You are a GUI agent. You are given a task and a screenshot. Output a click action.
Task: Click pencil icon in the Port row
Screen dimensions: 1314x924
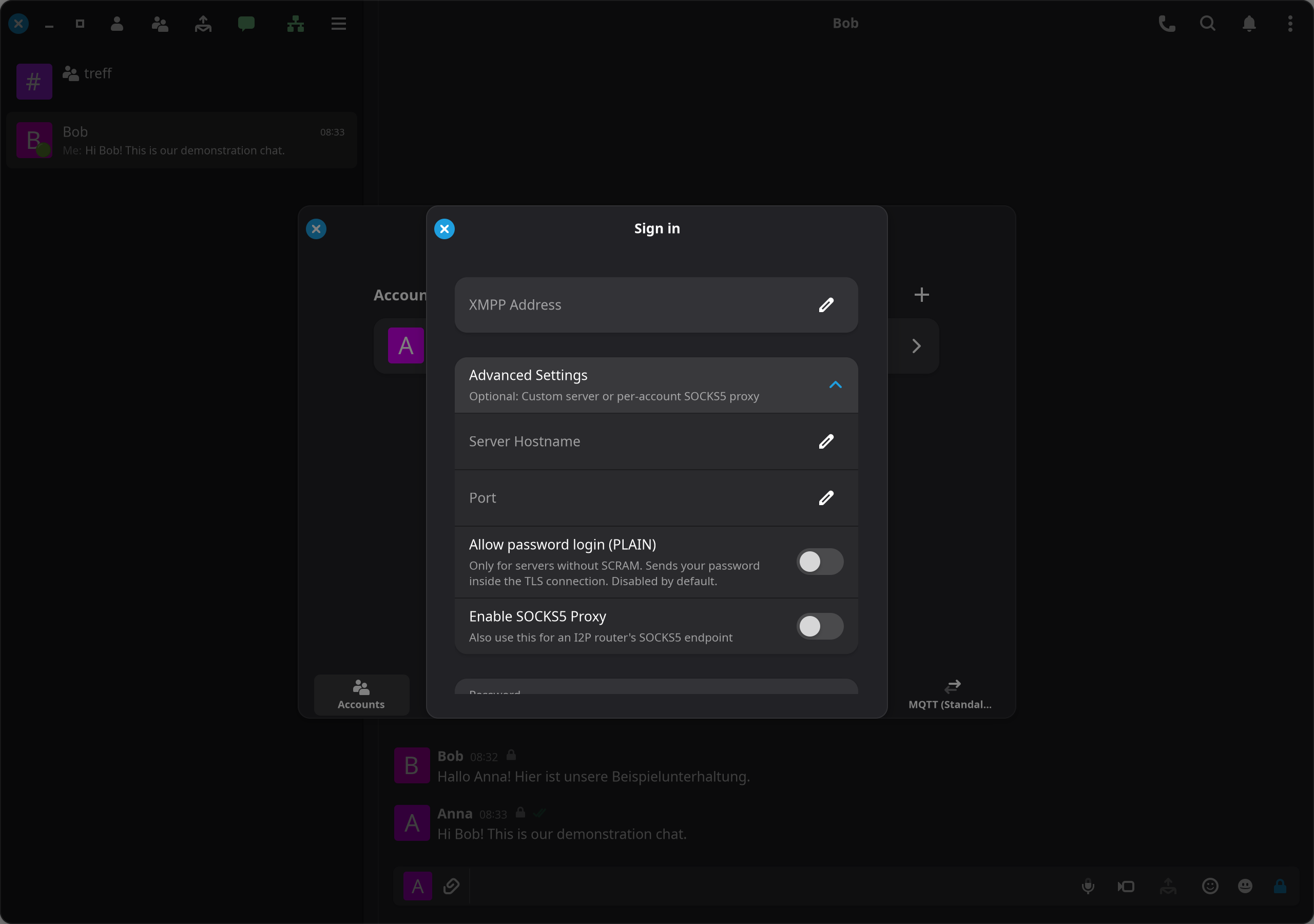coord(826,497)
